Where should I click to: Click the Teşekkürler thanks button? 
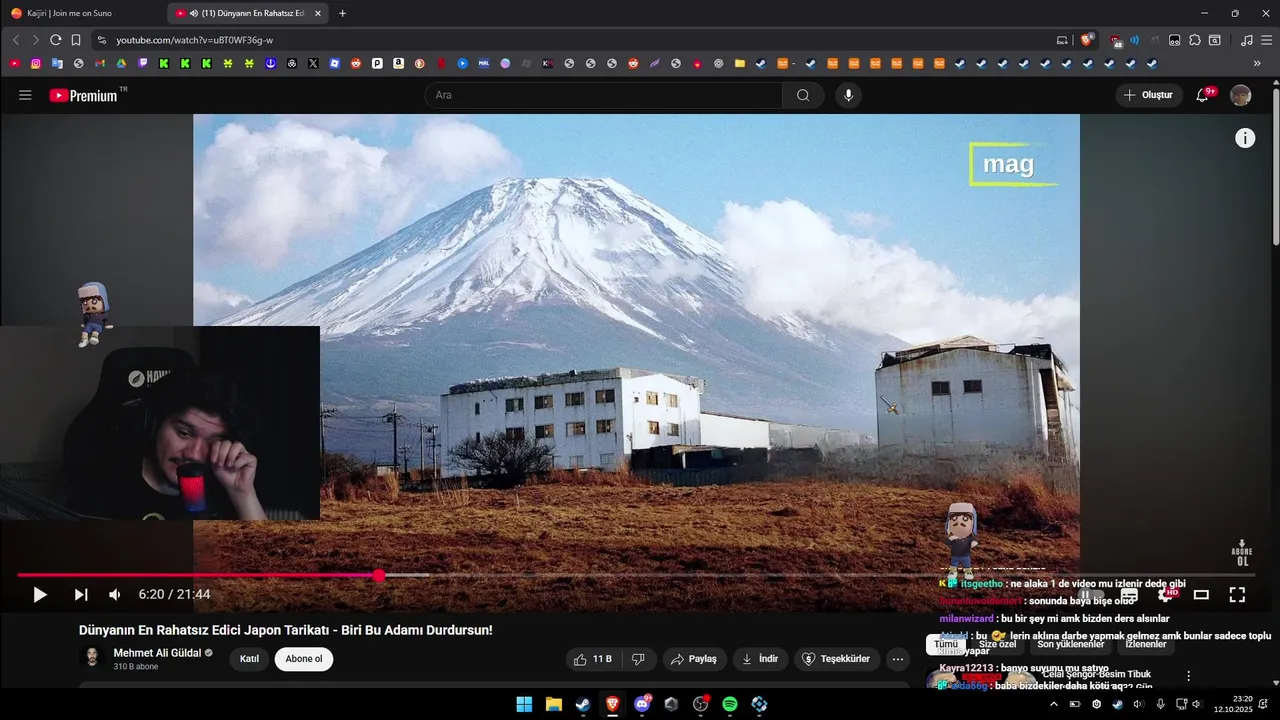(837, 659)
